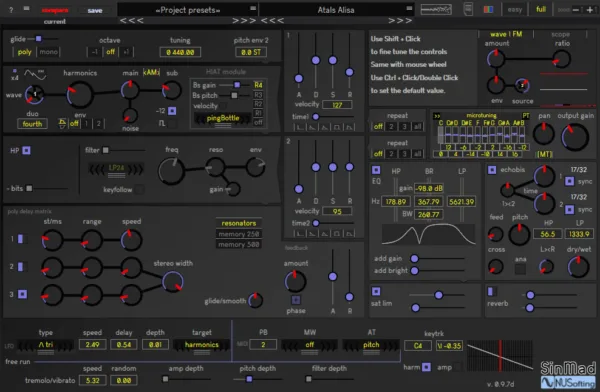
Task: Click the MT microtuning button
Action: [x=545, y=154]
